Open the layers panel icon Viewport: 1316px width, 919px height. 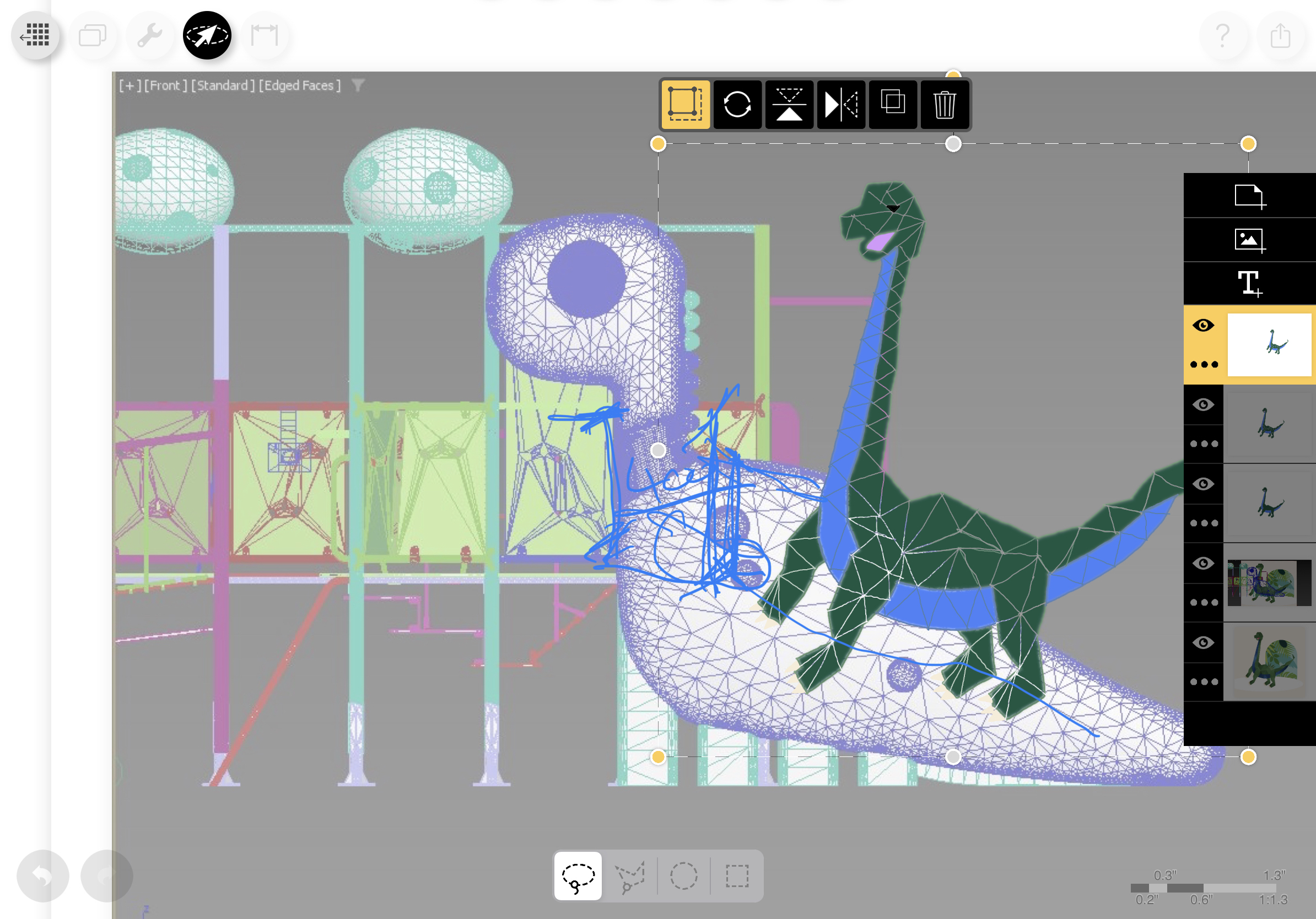point(92,35)
